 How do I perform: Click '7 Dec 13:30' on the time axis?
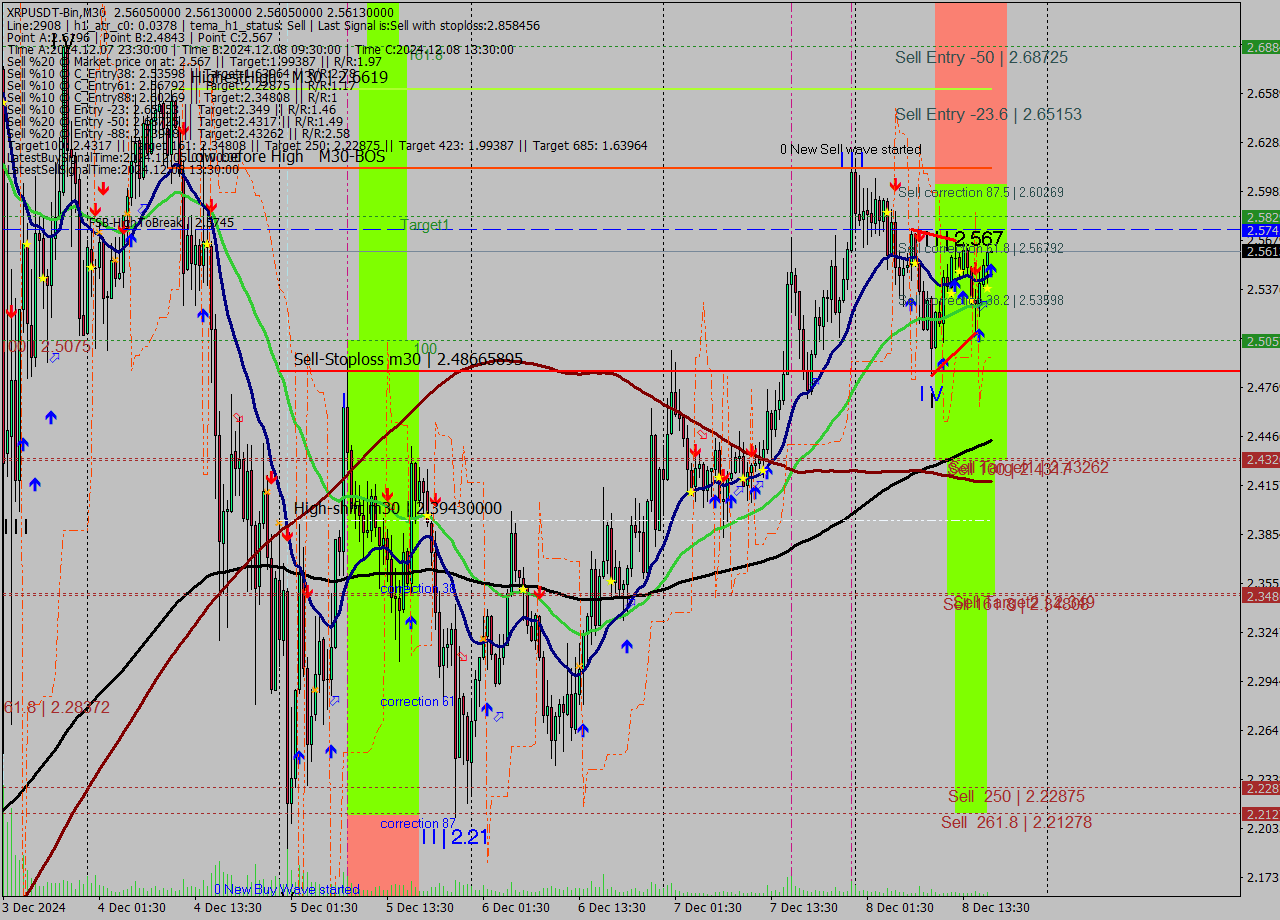click(x=804, y=908)
